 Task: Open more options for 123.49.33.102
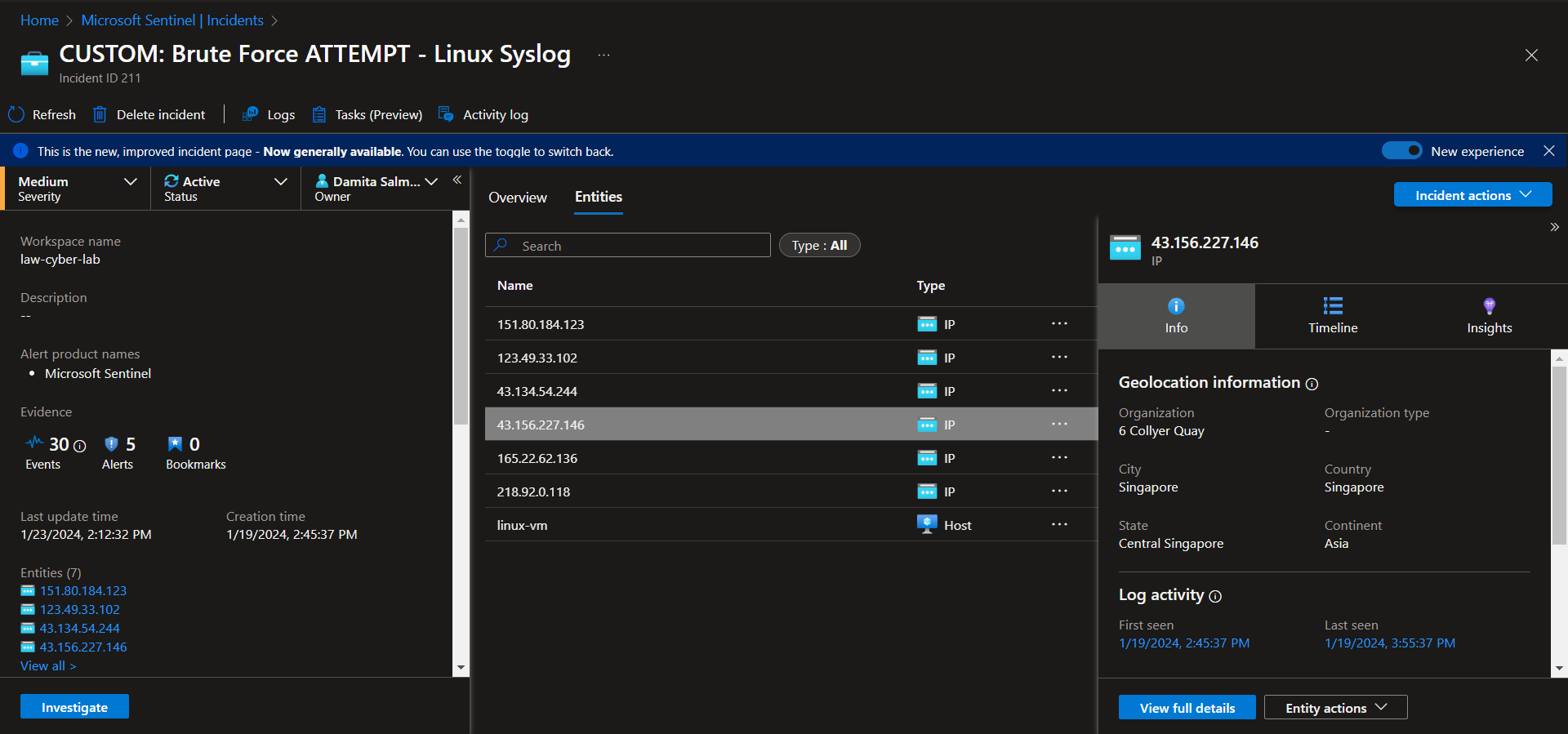point(1059,357)
